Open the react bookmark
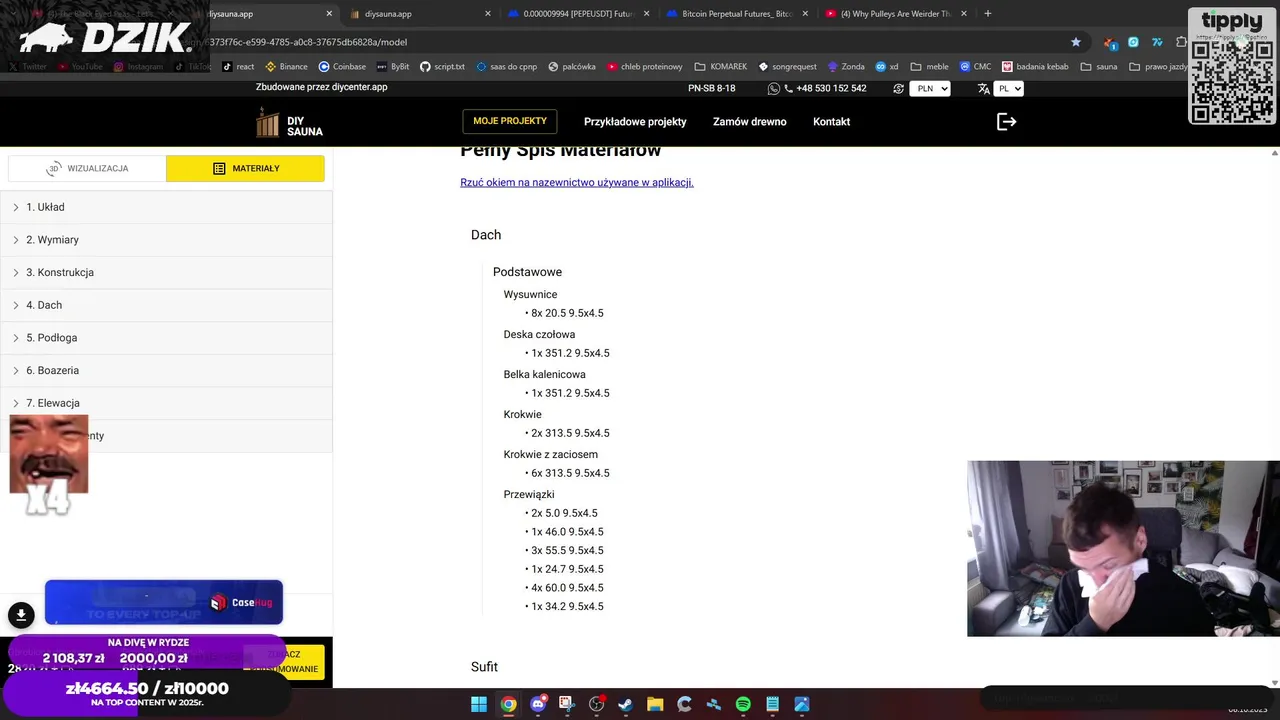The width and height of the screenshot is (1280, 720). [238, 67]
